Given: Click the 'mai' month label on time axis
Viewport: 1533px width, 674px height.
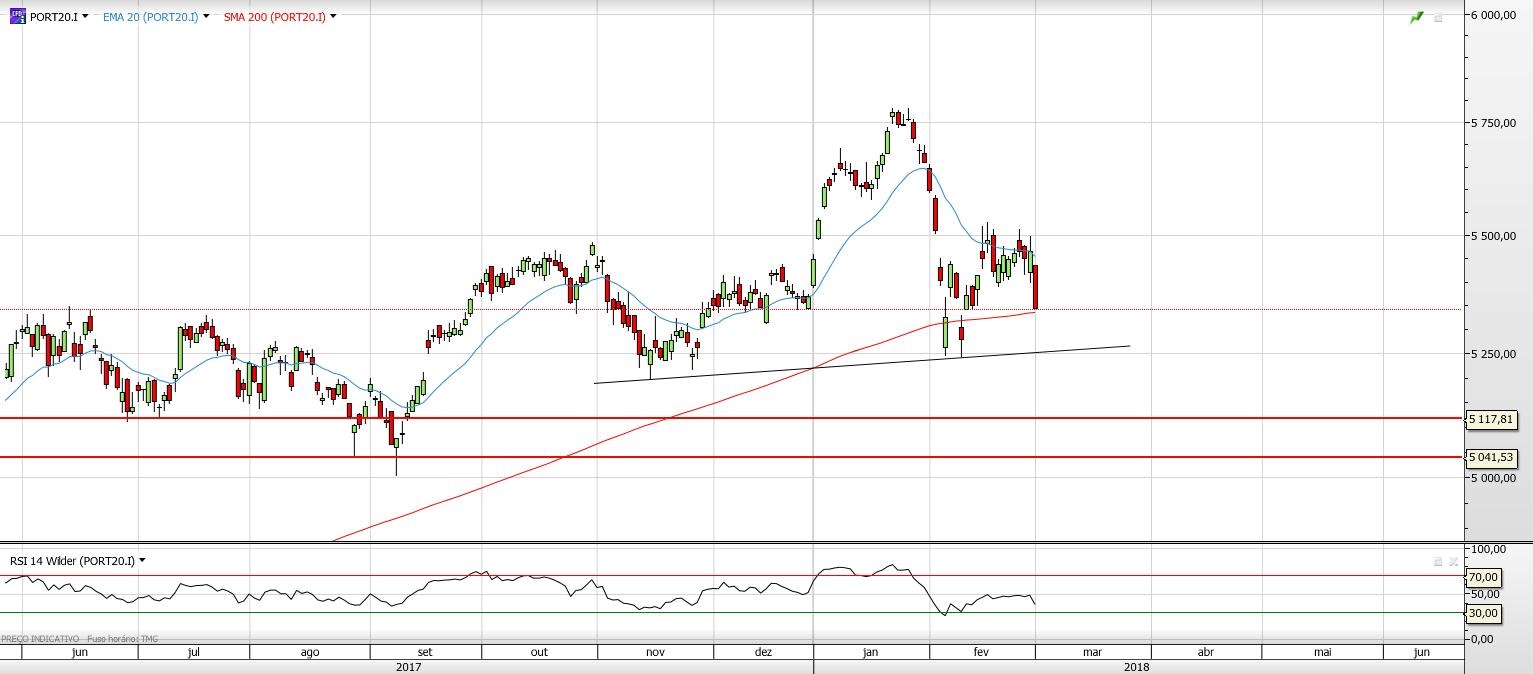Looking at the screenshot, I should pos(1323,652).
